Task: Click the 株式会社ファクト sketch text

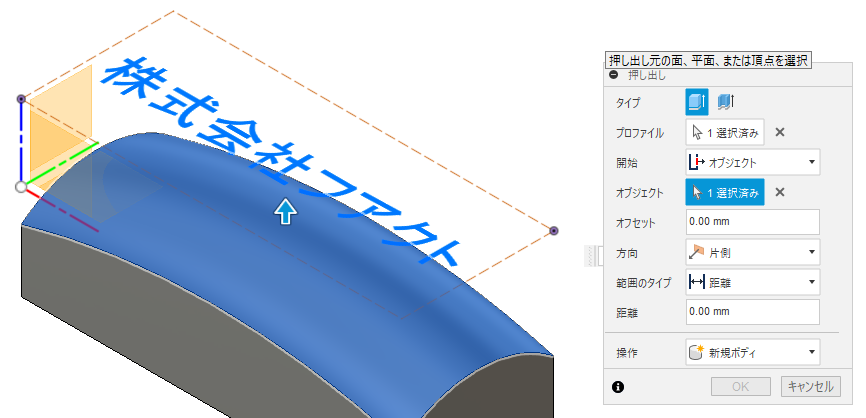Action: [x=280, y=163]
